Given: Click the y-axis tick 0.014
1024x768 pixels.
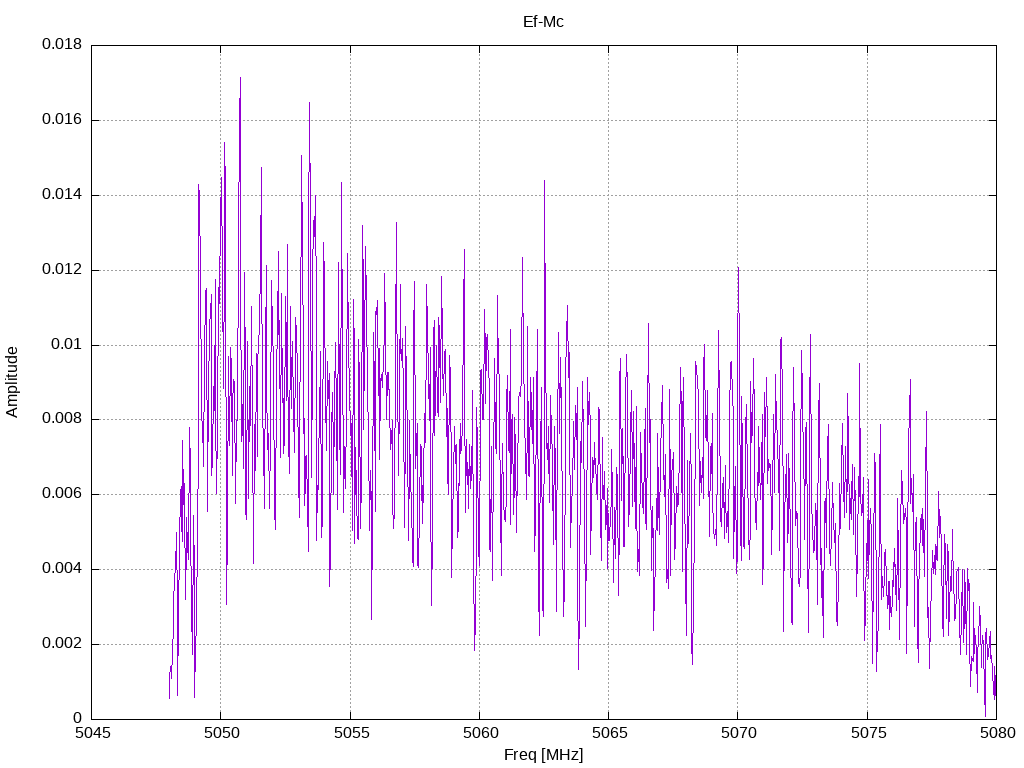Looking at the screenshot, I should [x=62, y=194].
